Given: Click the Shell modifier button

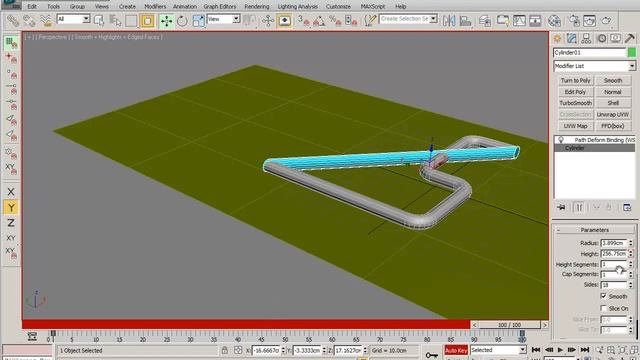Looking at the screenshot, I should coord(613,103).
